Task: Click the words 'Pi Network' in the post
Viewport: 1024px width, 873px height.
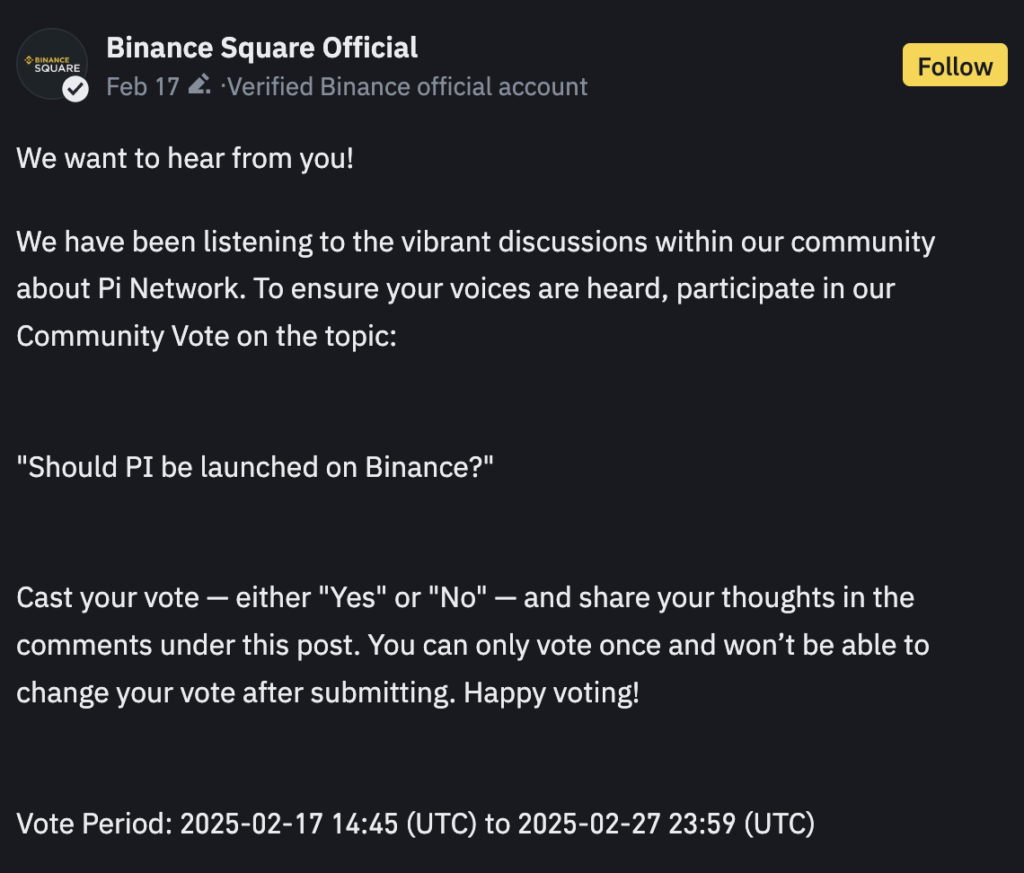Action: (x=168, y=289)
